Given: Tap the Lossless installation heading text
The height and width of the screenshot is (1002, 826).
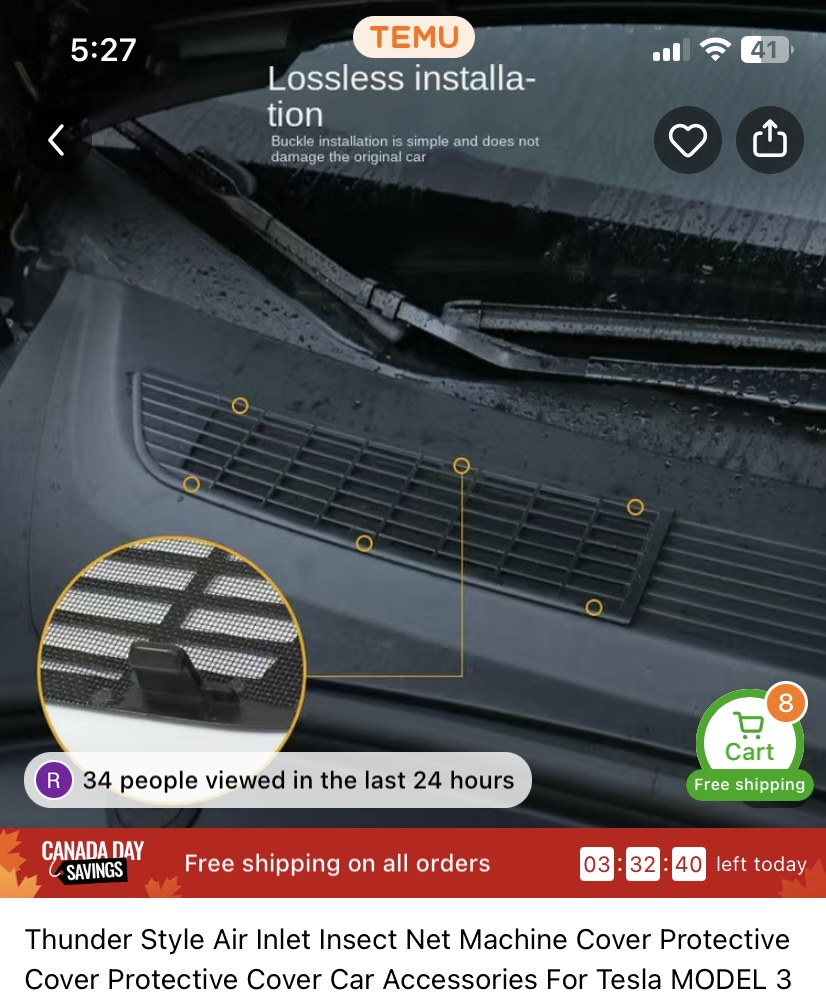Looking at the screenshot, I should coord(401,96).
